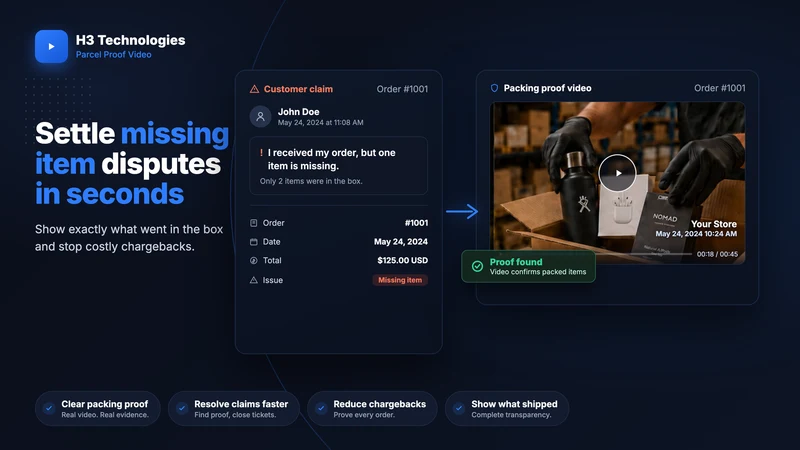Click the May 24, 2024 date value
Viewport: 800px width, 450px height.
pos(401,242)
